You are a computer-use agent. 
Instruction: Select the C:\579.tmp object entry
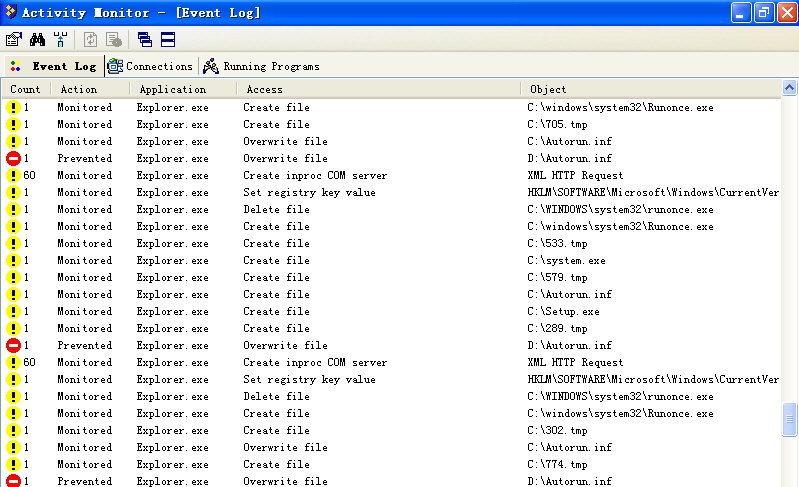coord(557,278)
